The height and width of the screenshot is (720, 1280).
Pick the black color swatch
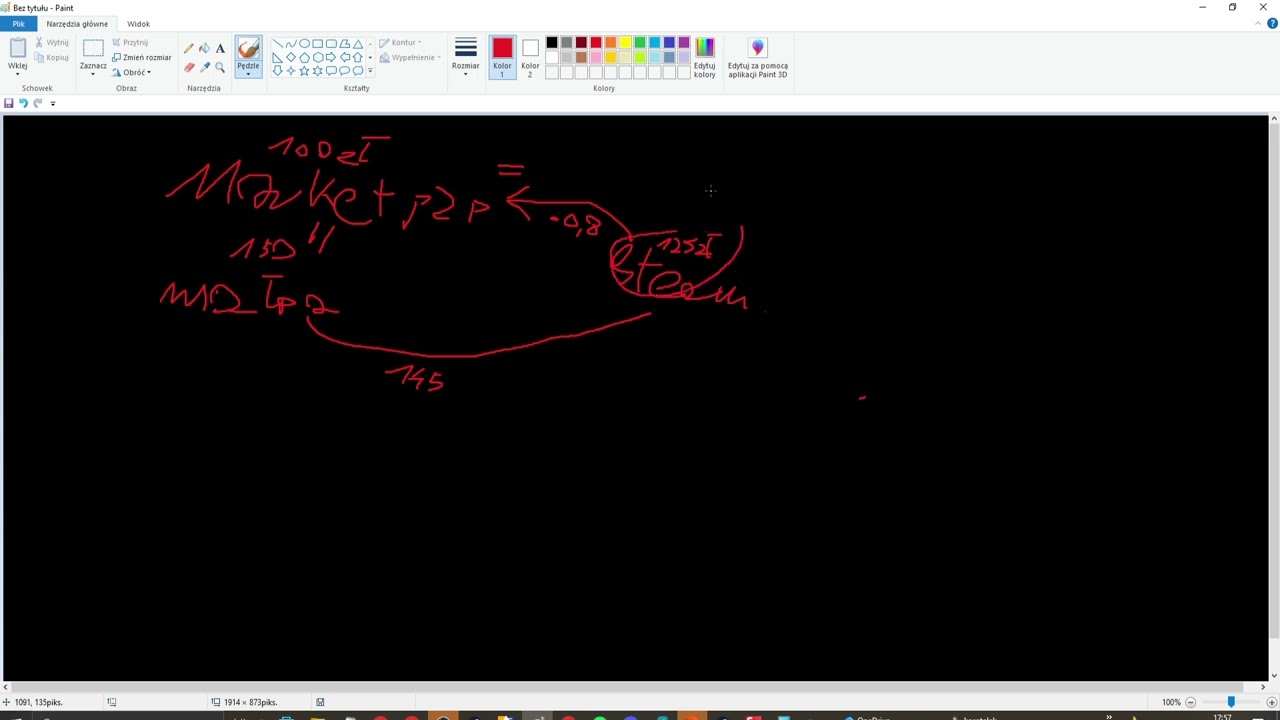tap(552, 42)
